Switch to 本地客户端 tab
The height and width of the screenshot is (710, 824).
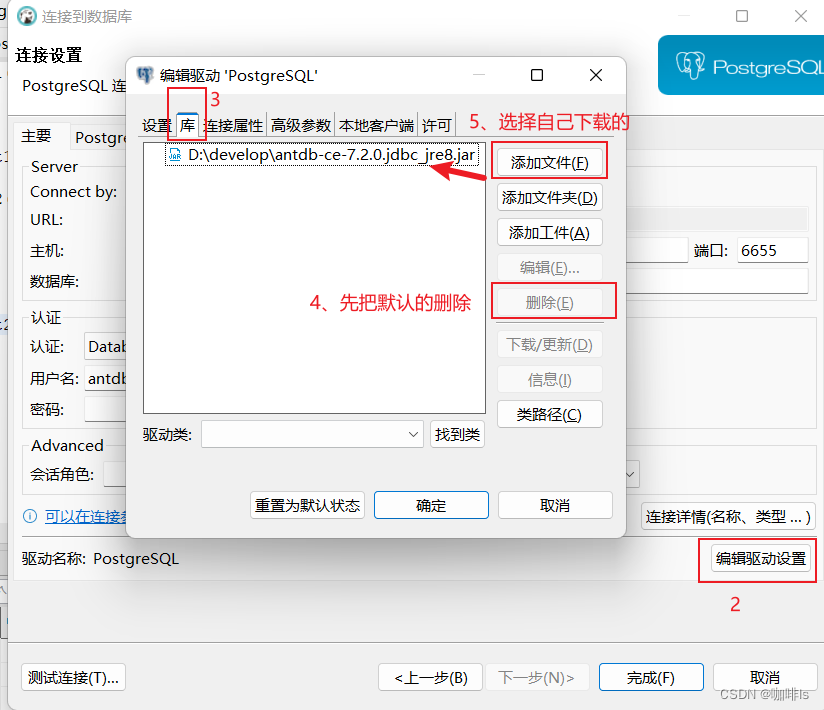point(376,126)
